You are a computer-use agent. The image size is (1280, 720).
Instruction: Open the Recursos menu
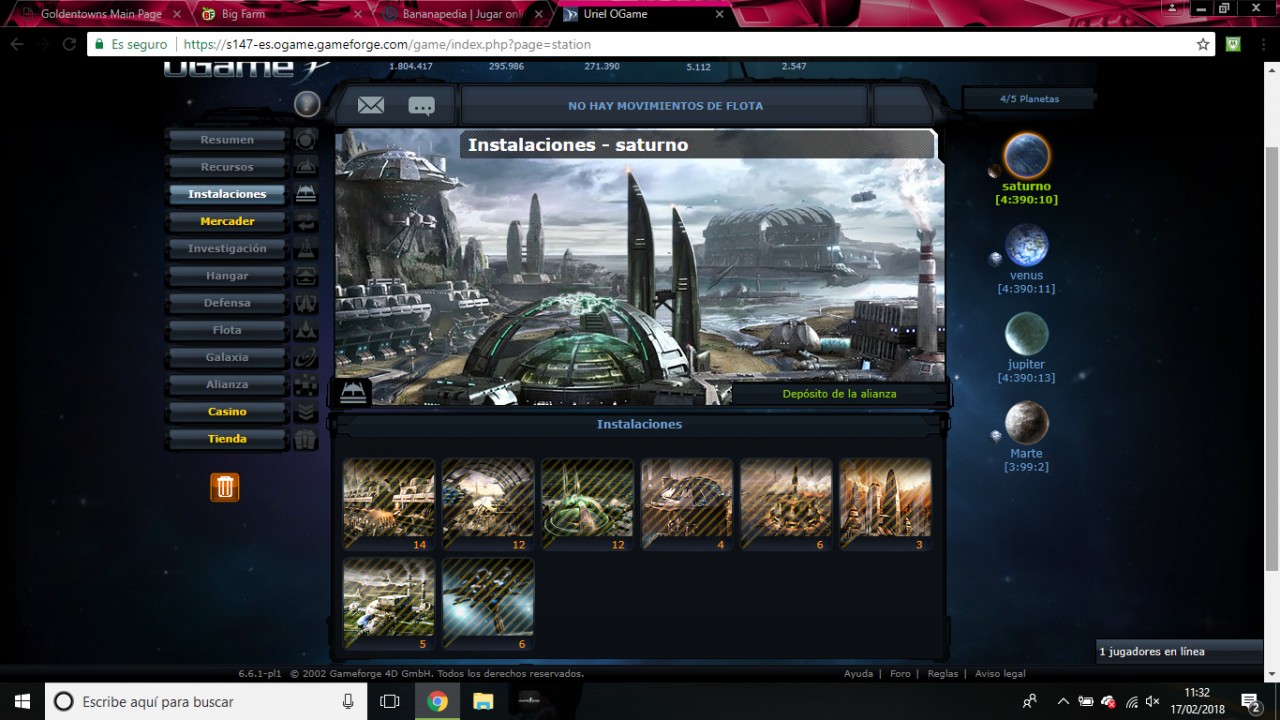[227, 167]
